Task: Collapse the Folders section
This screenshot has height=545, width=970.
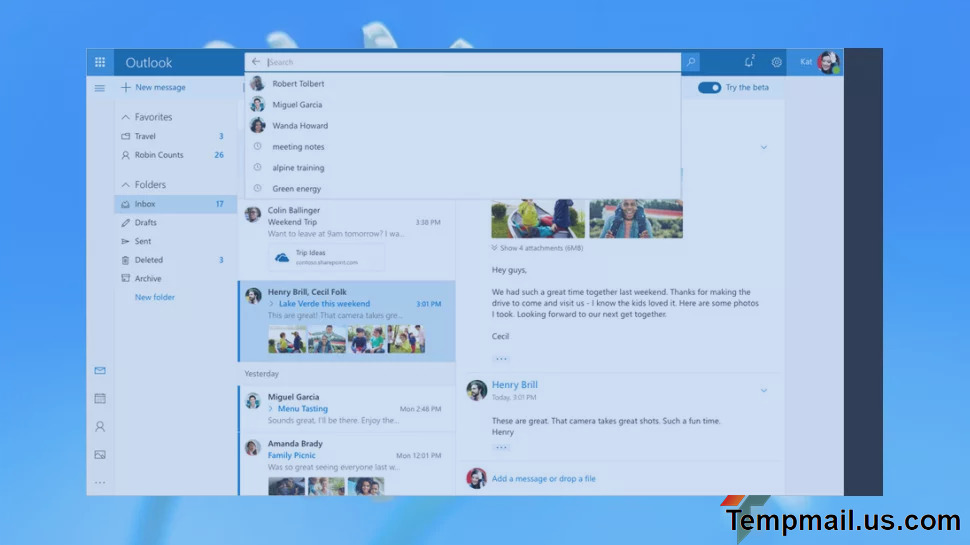Action: coord(125,185)
